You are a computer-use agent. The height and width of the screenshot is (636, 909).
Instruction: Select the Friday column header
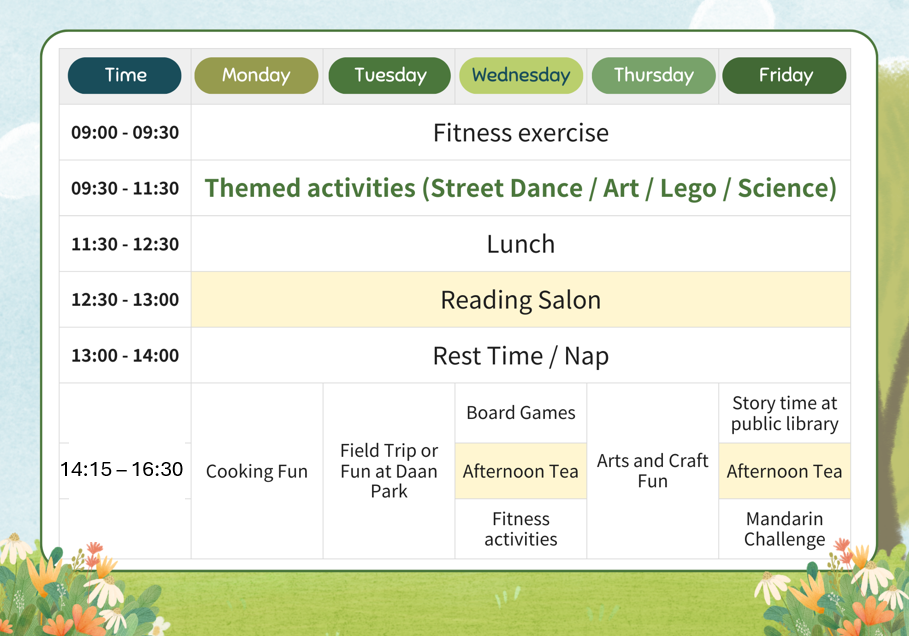coord(784,75)
